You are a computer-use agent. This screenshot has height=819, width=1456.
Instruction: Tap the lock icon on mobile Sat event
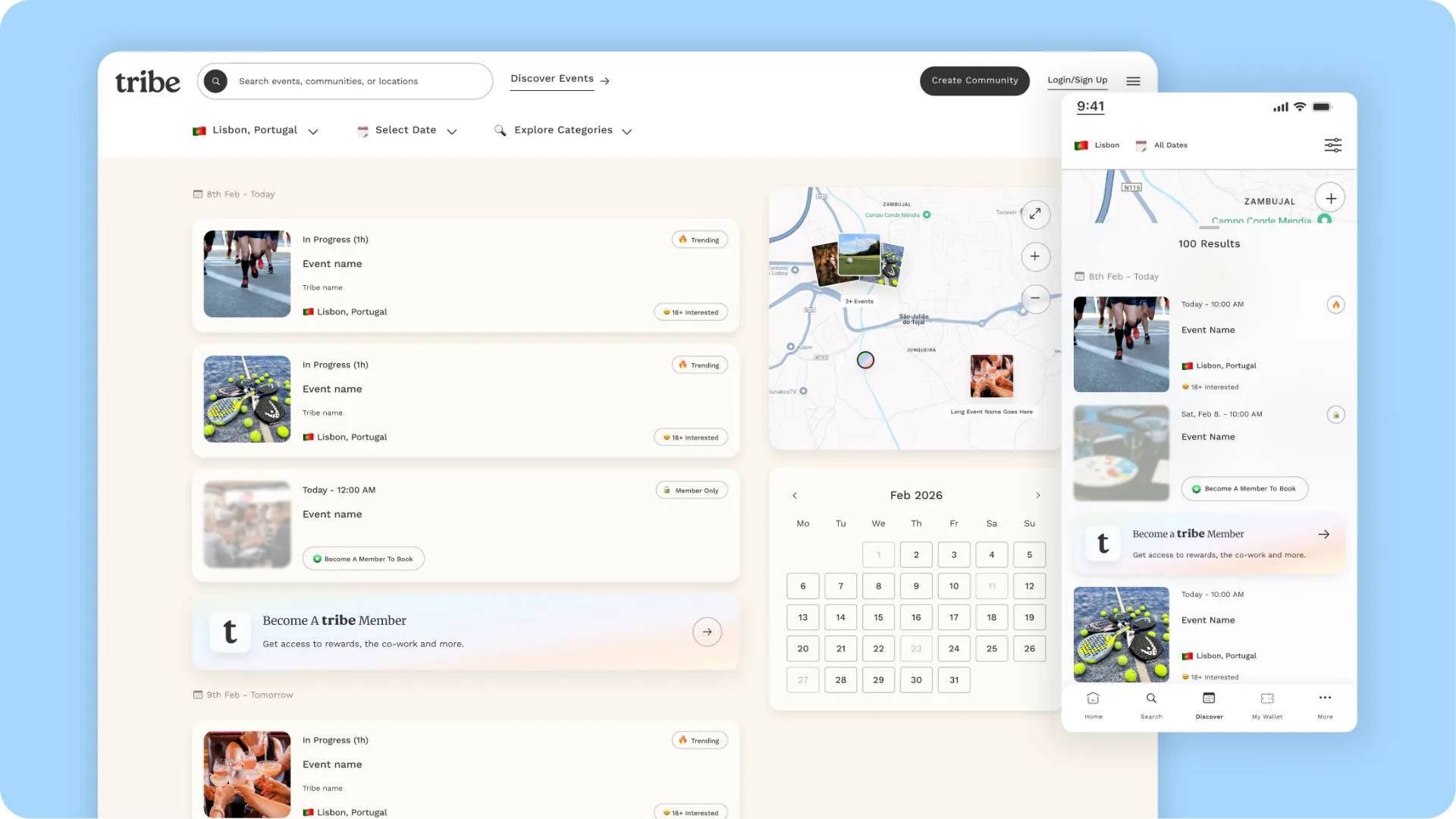pyautogui.click(x=1336, y=415)
